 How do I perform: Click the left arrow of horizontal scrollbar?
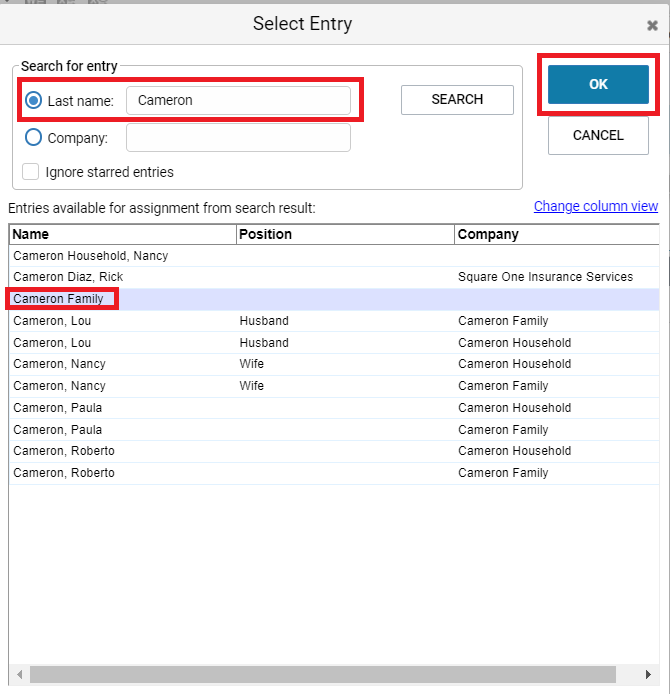19,675
